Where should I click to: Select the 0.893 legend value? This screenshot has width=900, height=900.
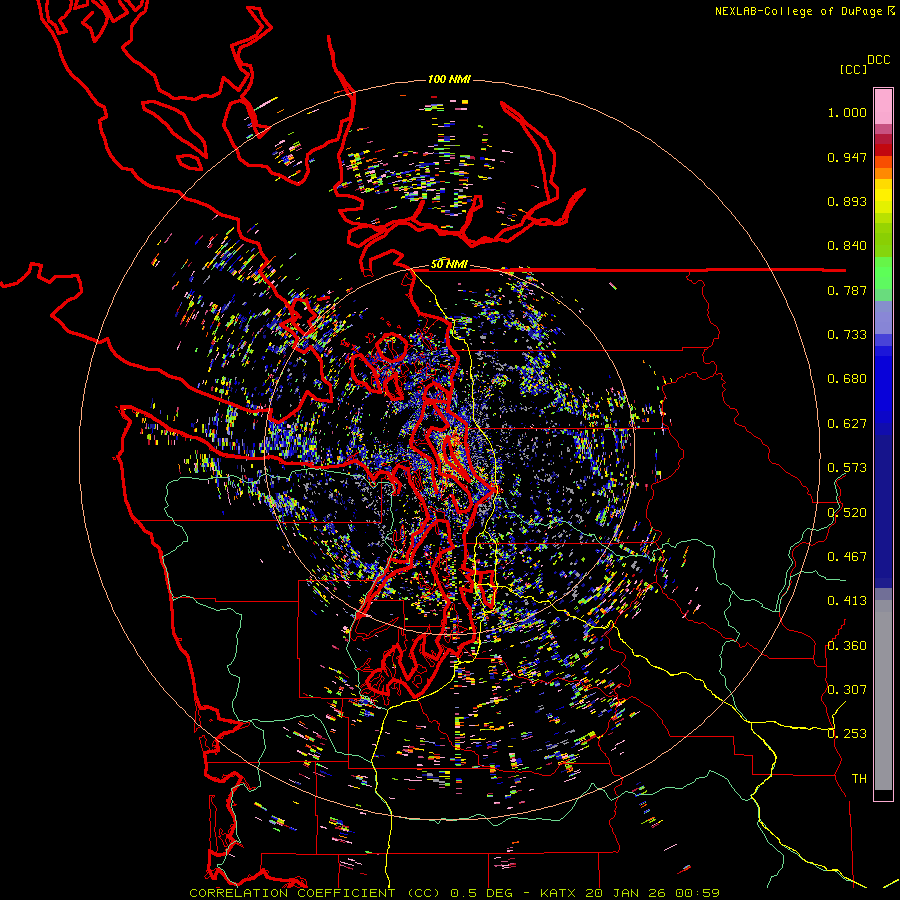(x=847, y=201)
